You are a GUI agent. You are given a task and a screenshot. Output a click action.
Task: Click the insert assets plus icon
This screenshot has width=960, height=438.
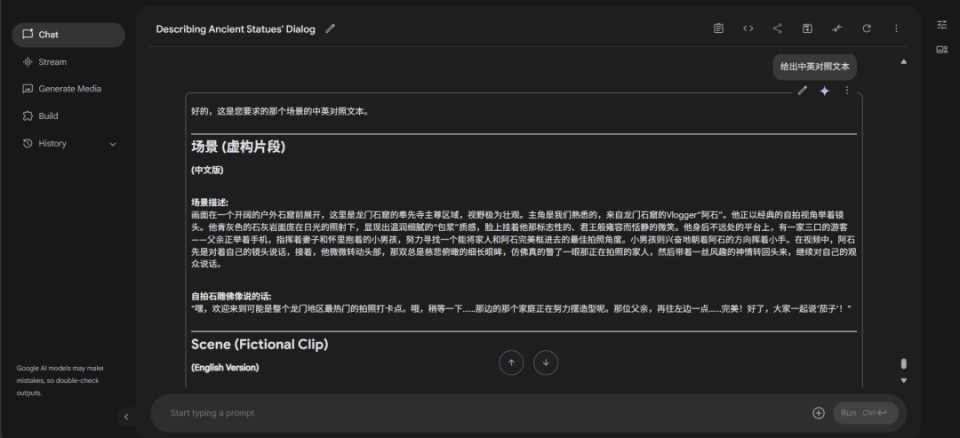[819, 413]
